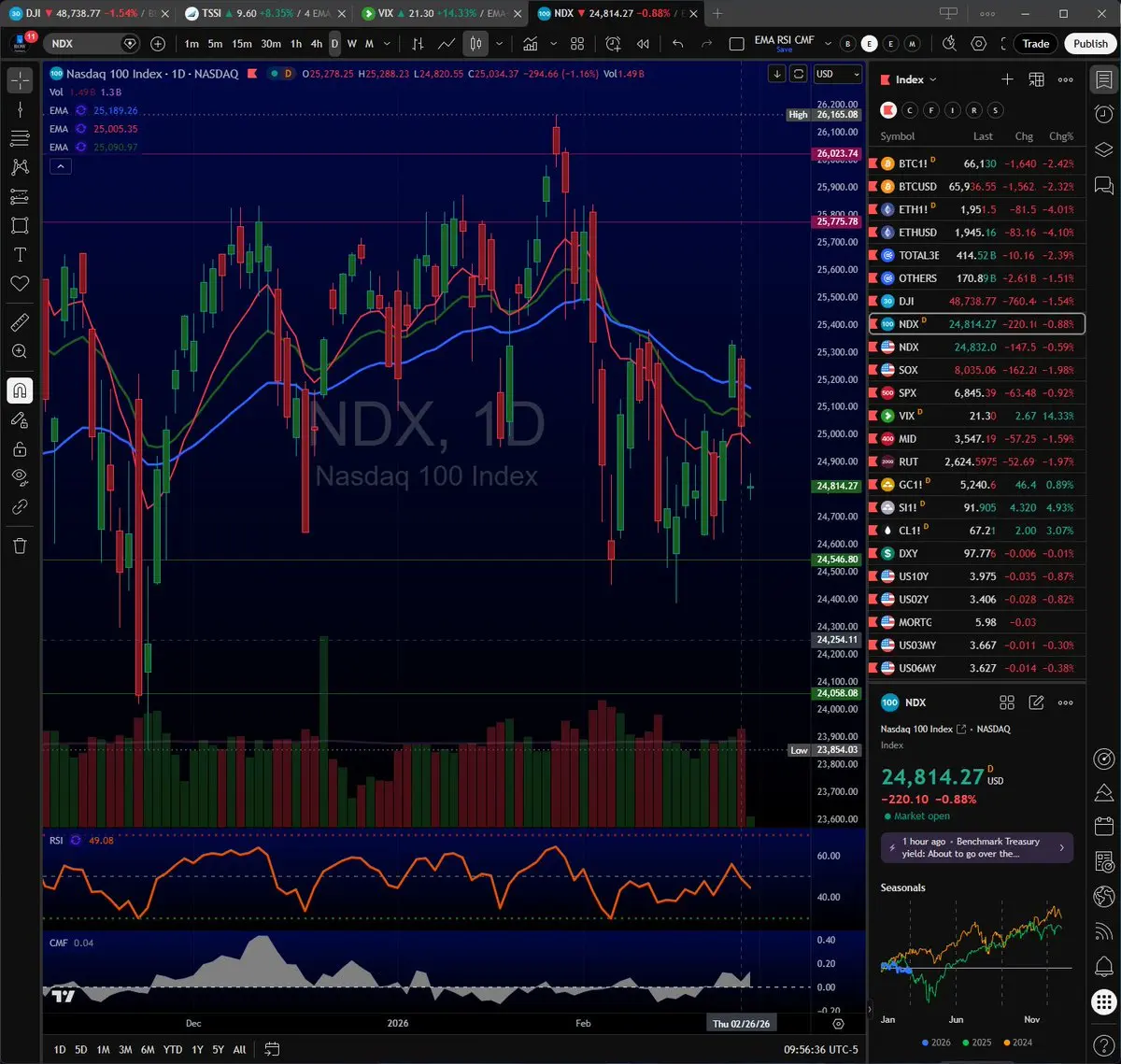The width and height of the screenshot is (1121, 1064).
Task: Open the Indicators menu icon
Action: (531, 44)
